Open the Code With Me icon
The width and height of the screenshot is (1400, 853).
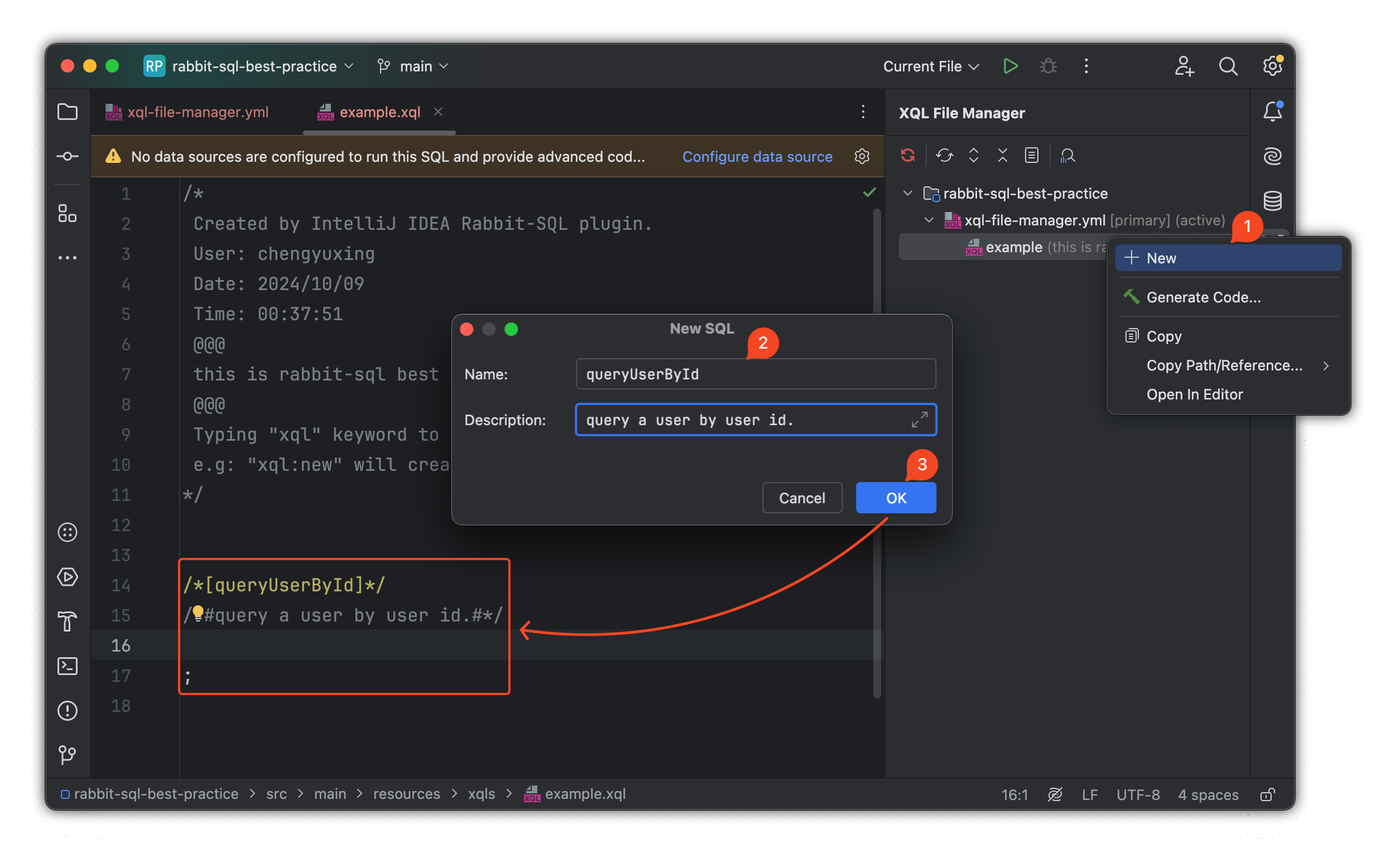(x=1184, y=66)
